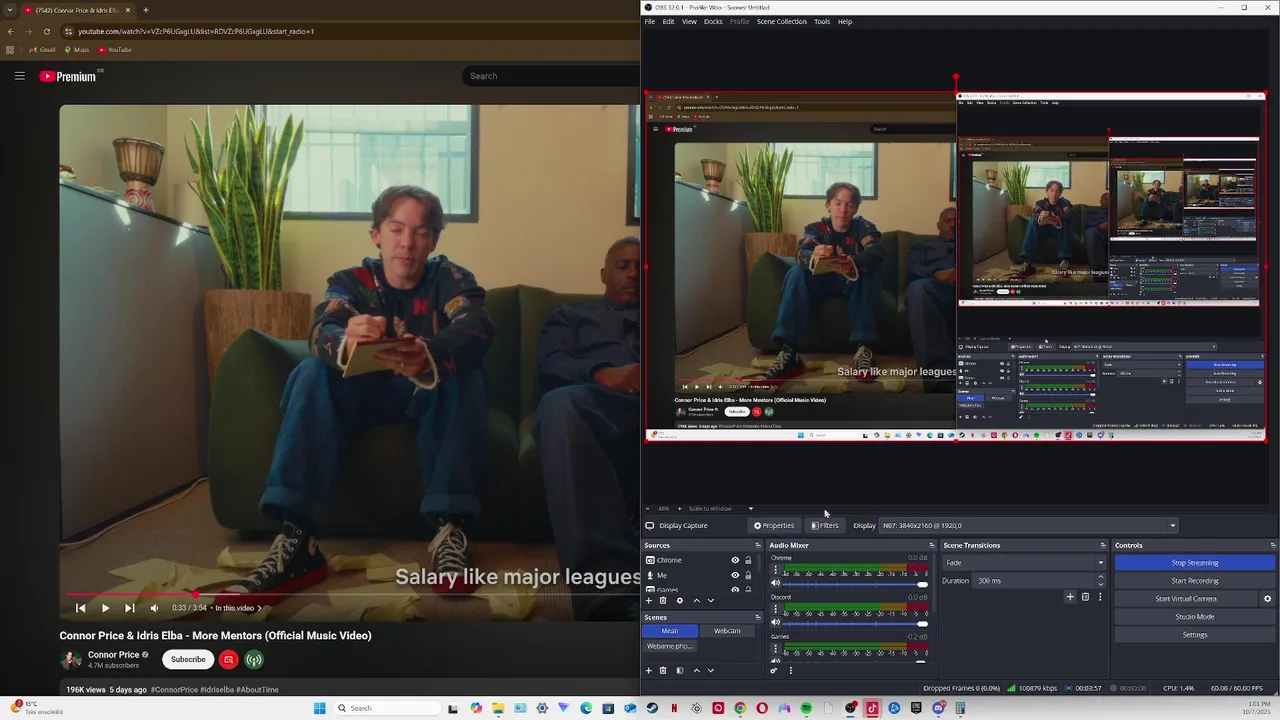1280x720 pixels.
Task: Open Chrome tab search dropdown arrow
Action: point(10,10)
